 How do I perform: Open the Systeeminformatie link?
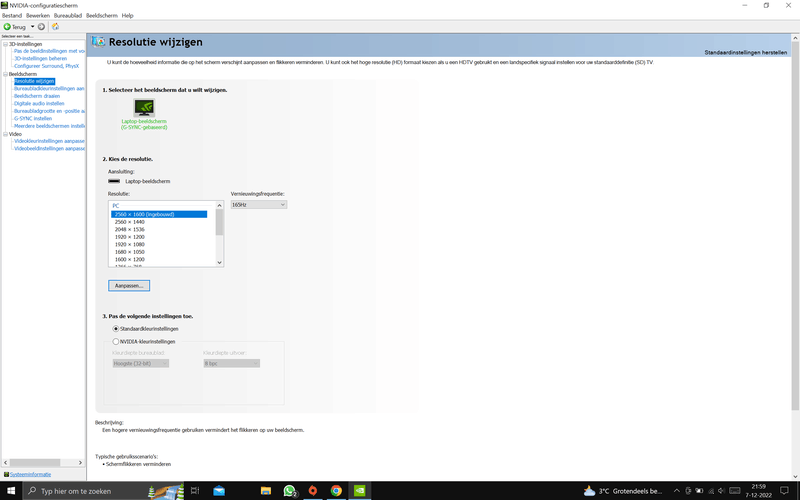(31, 474)
